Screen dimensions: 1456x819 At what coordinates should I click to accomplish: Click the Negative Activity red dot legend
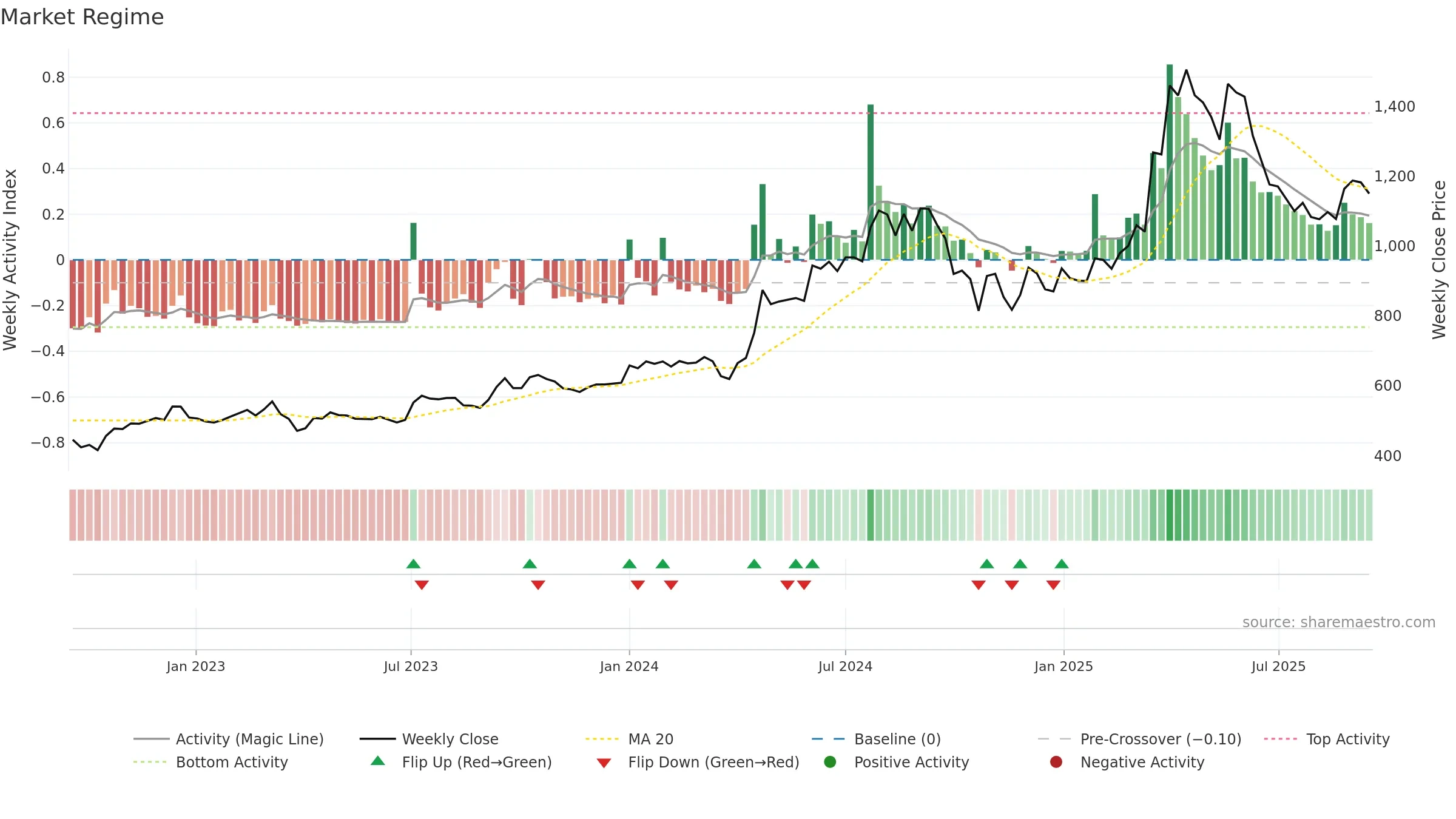1056,762
